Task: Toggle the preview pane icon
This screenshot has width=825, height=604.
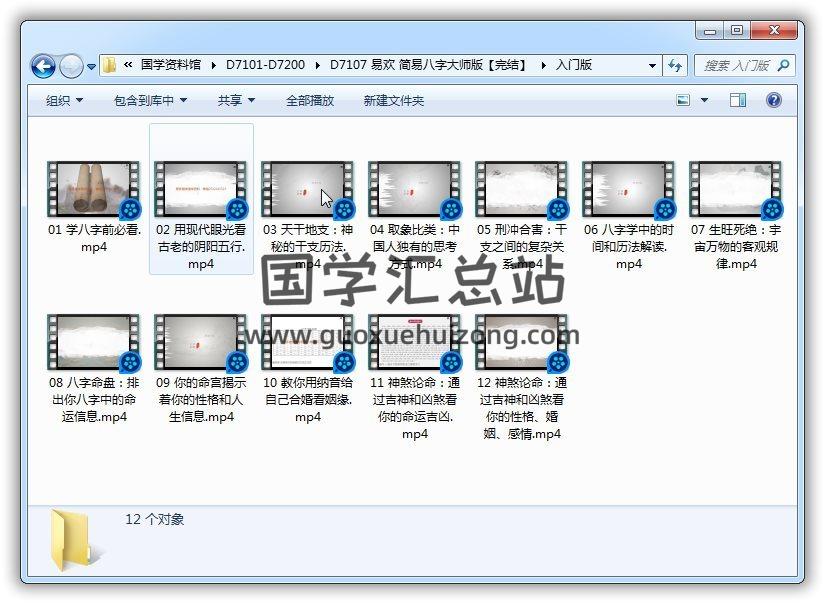Action: [738, 100]
